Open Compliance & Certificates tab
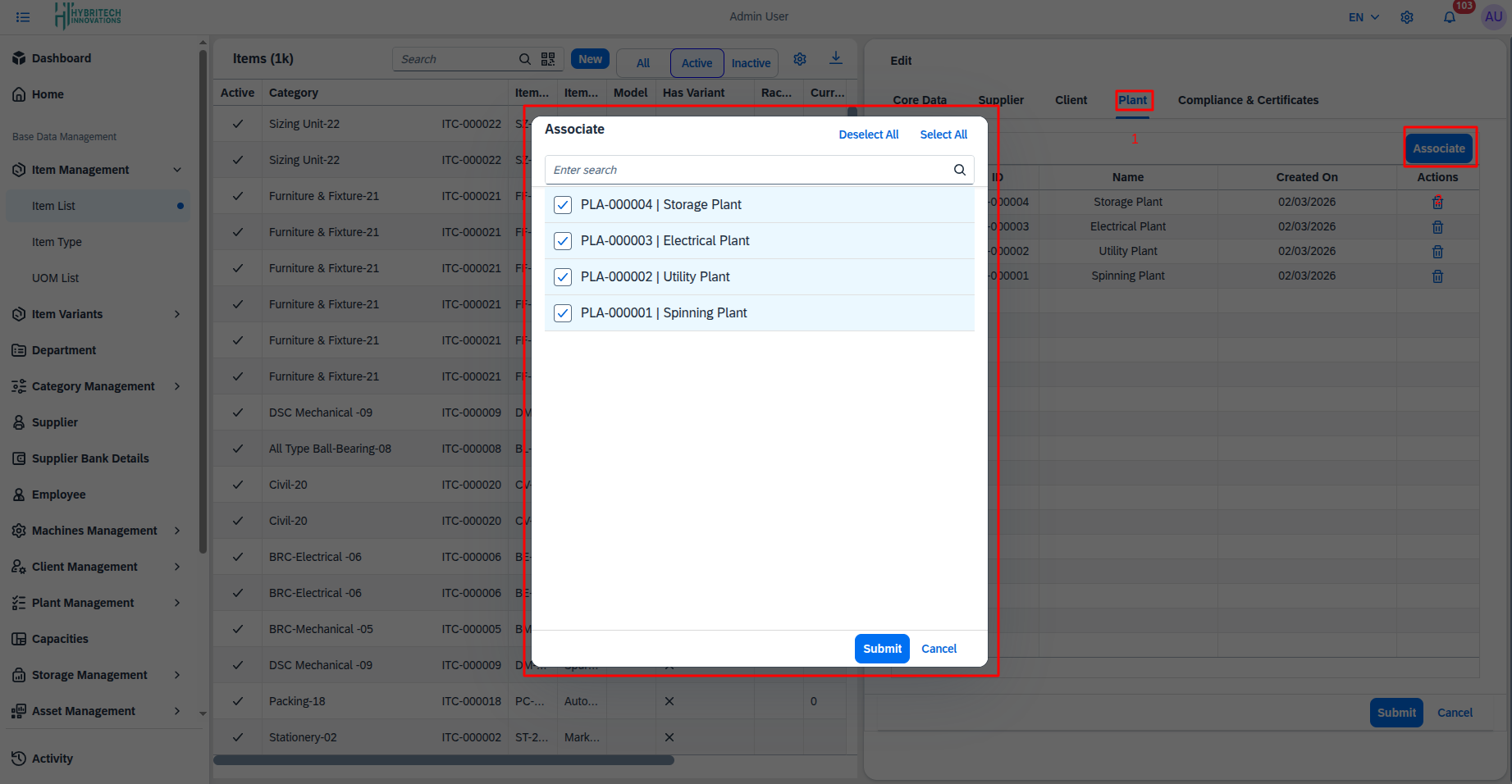1512x784 pixels. 1248,100
